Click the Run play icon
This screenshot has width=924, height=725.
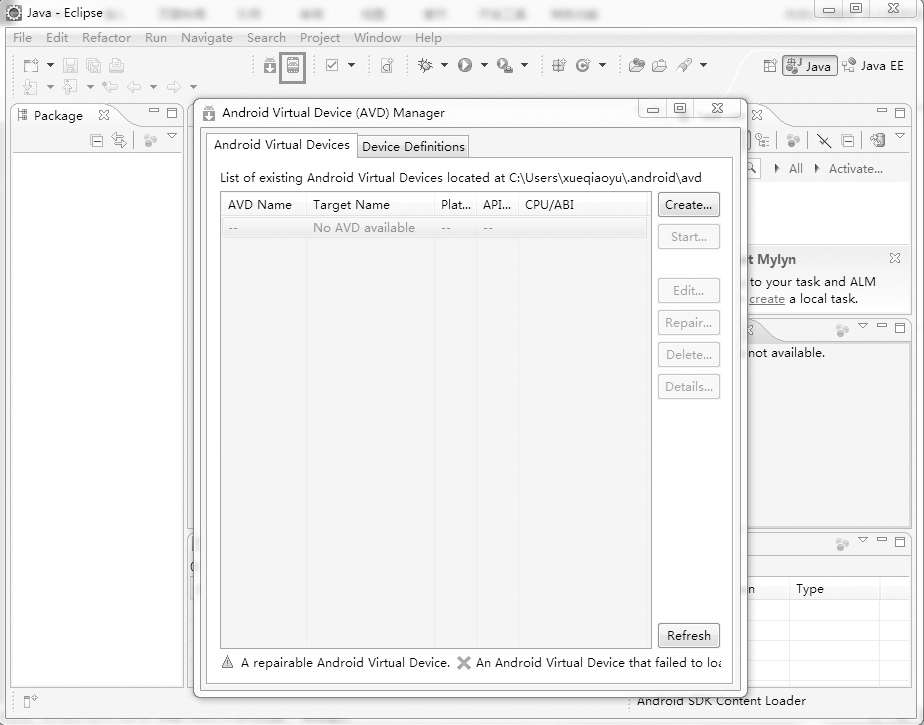click(465, 65)
